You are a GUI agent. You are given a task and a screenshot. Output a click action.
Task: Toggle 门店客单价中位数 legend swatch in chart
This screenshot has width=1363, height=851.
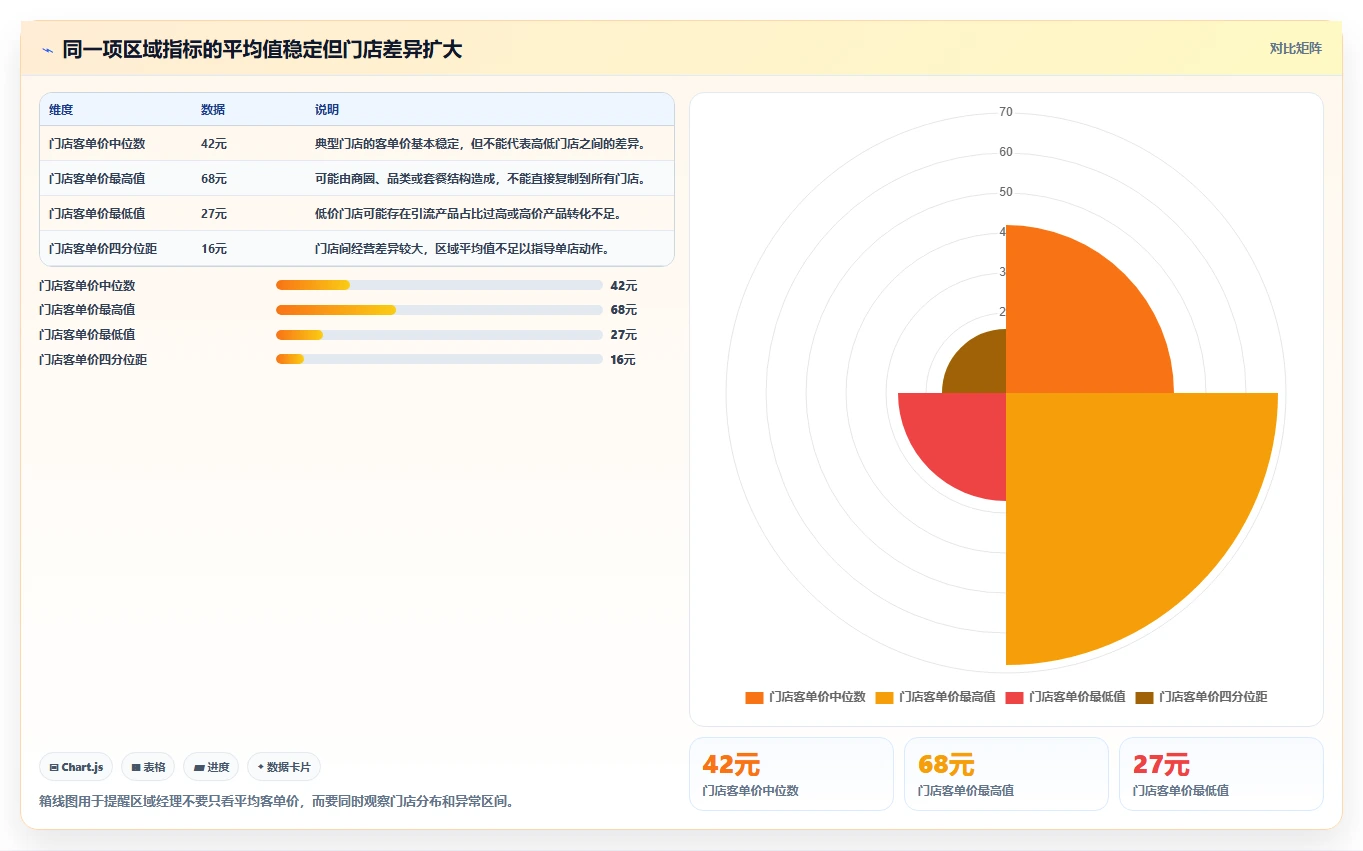pyautogui.click(x=754, y=697)
